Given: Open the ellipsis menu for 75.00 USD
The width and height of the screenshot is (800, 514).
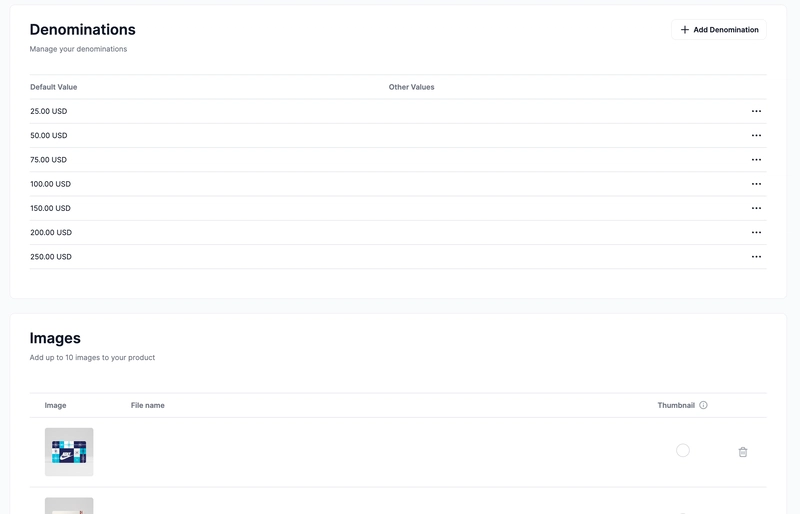Looking at the screenshot, I should pyautogui.click(x=756, y=160).
